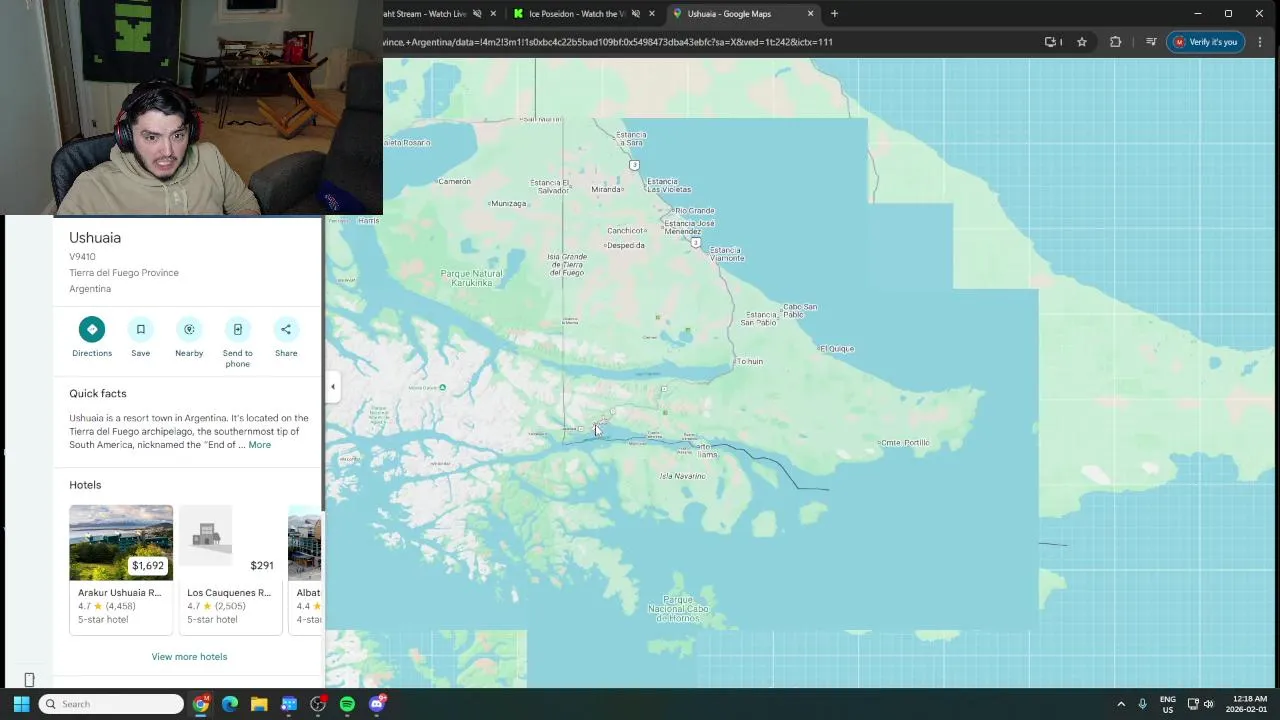Viewport: 1280px width, 720px height.
Task: Click the Verify it's you profile button
Action: [1205, 42]
